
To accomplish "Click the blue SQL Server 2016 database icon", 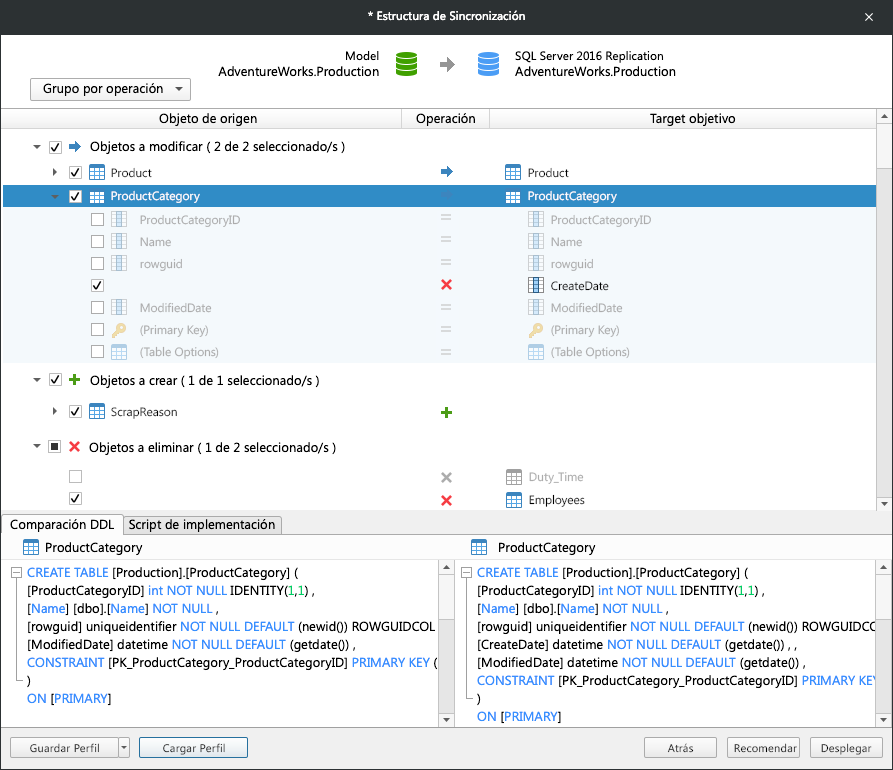I will click(x=488, y=64).
